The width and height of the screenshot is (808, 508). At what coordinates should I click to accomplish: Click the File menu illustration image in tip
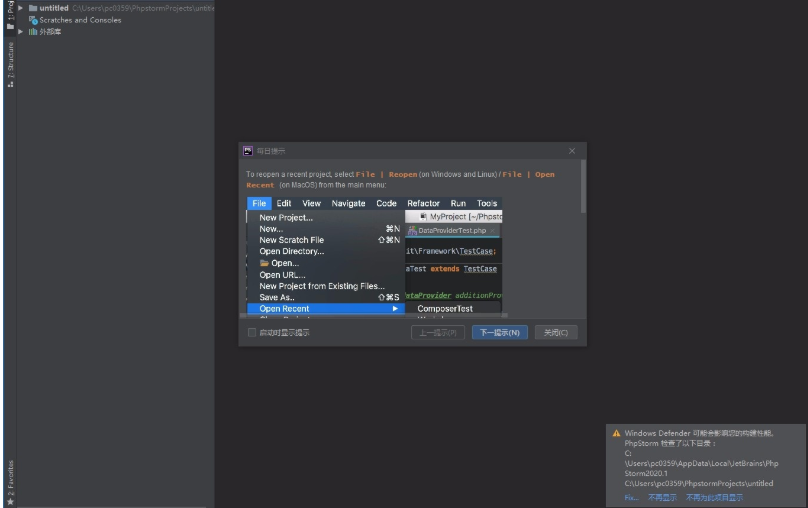click(374, 255)
